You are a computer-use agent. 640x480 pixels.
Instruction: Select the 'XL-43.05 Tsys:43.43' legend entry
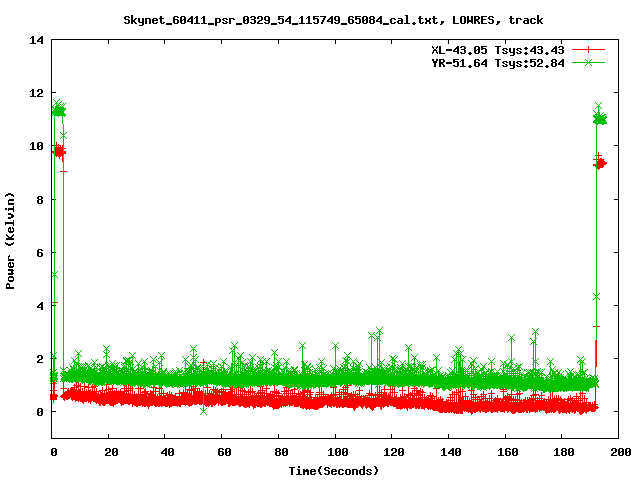tap(498, 50)
